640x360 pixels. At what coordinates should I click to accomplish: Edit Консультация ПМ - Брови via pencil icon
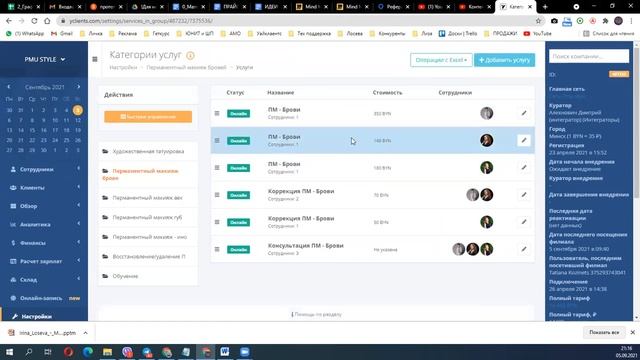click(524, 249)
